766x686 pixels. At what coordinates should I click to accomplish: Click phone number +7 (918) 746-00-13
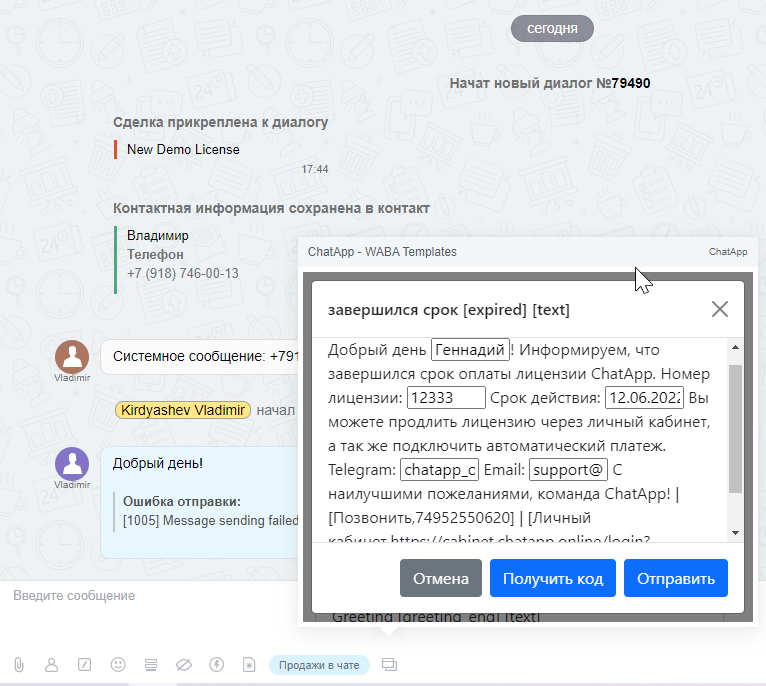[183, 273]
